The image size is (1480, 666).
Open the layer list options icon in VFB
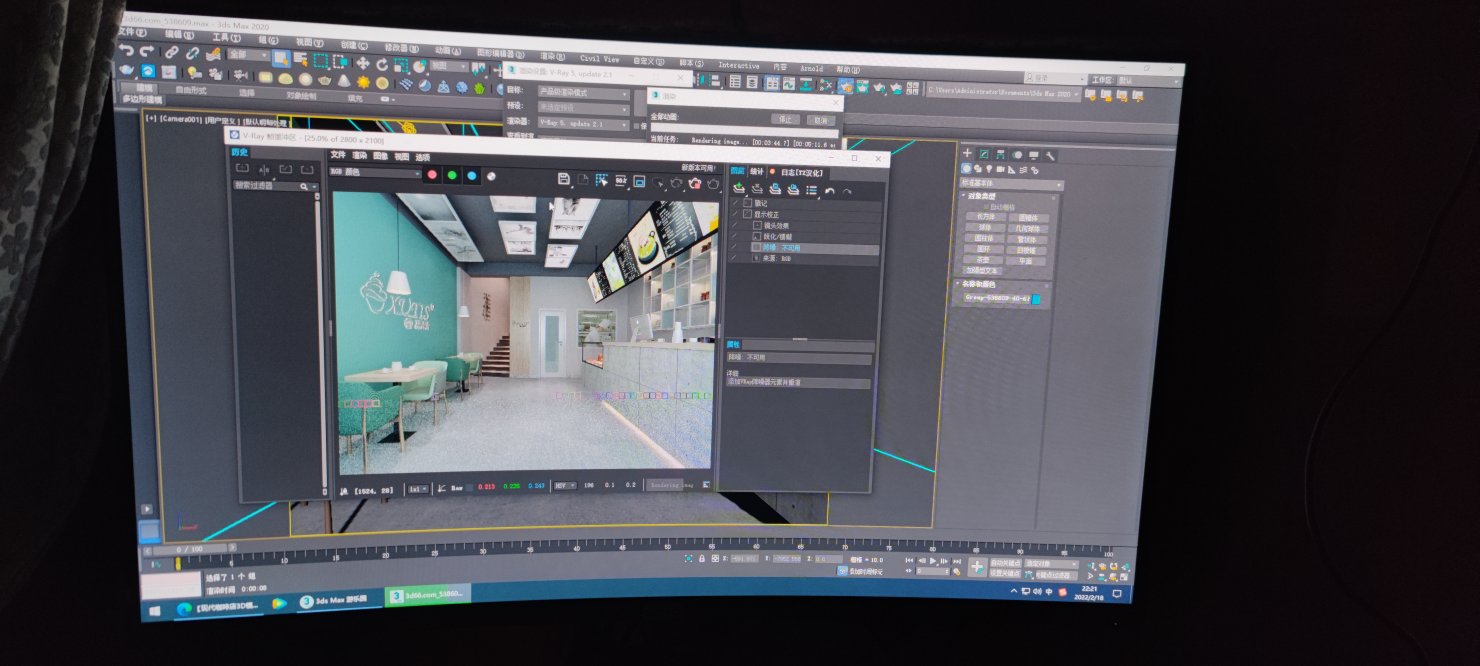click(811, 190)
